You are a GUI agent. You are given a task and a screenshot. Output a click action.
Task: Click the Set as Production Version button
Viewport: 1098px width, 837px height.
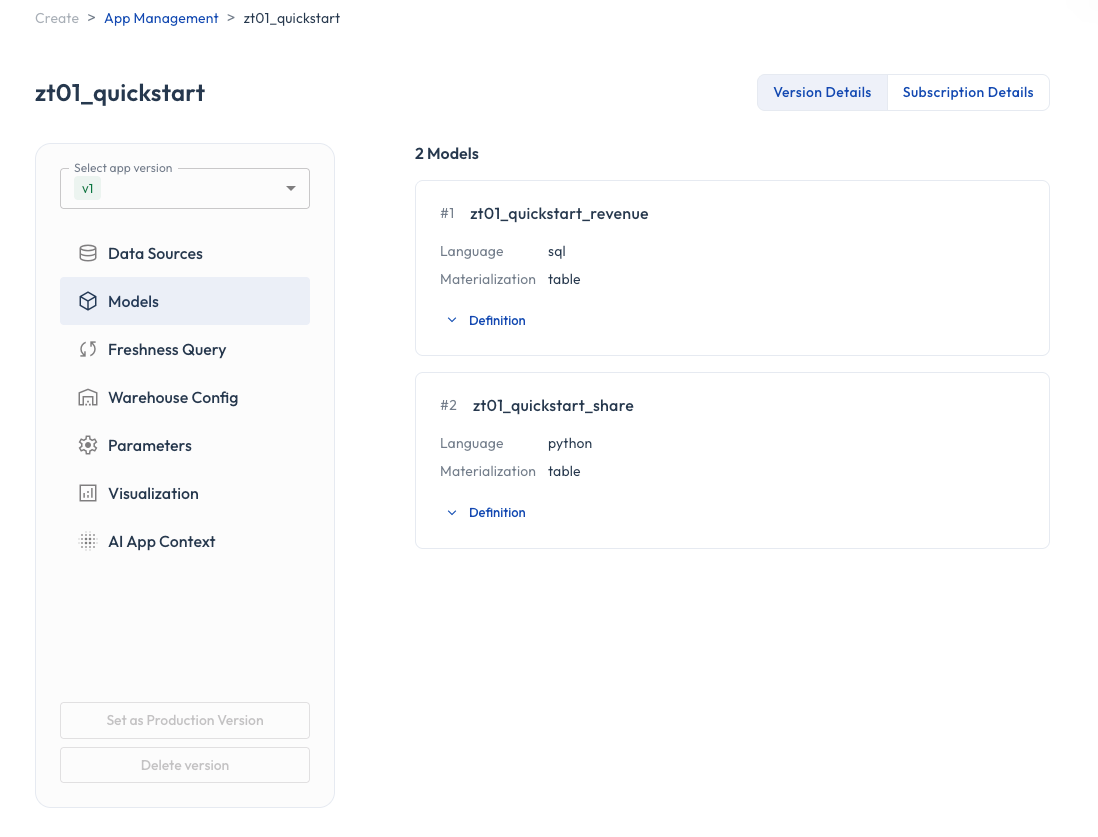(x=185, y=720)
